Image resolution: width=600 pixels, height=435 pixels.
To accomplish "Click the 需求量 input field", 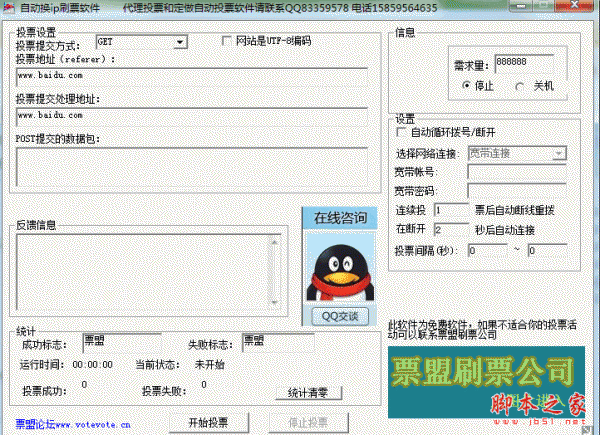I will tap(524, 64).
